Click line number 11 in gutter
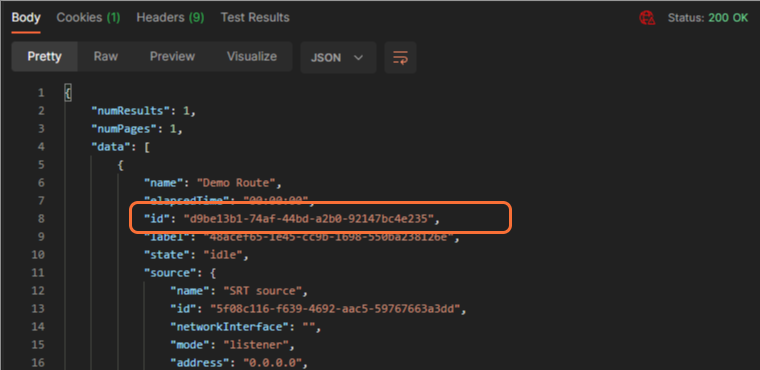Viewport: 760px width, 370px height. [x=38, y=273]
